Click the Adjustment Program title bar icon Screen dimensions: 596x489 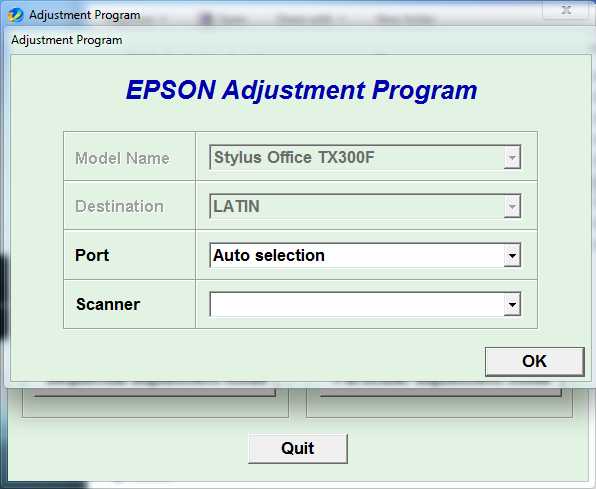(16, 15)
